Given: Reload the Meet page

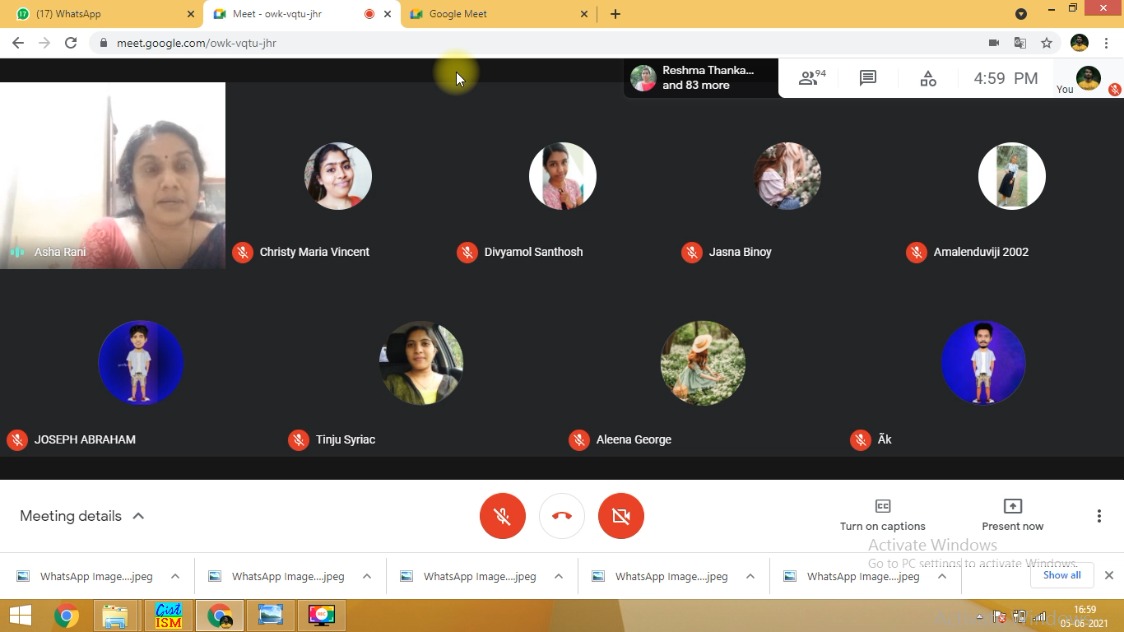Looking at the screenshot, I should point(71,43).
